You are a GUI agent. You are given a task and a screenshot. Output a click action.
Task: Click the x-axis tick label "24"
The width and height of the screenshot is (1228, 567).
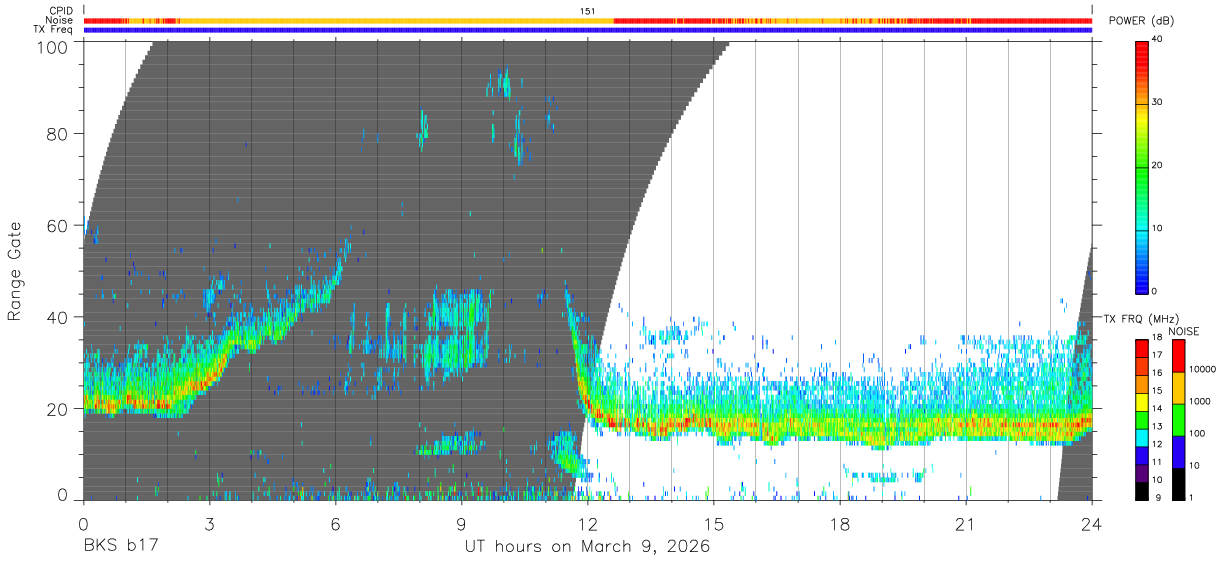1091,523
